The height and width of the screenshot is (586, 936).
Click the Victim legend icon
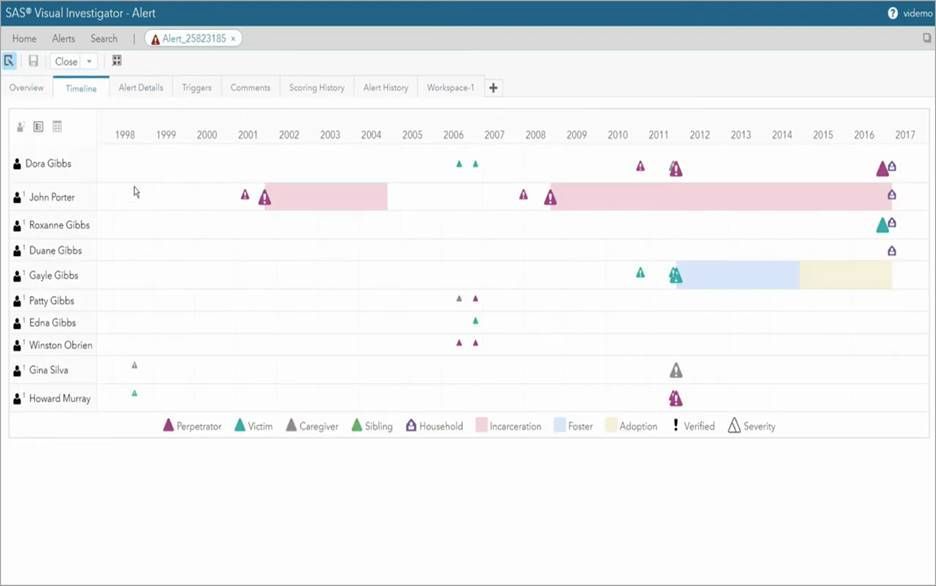click(240, 425)
